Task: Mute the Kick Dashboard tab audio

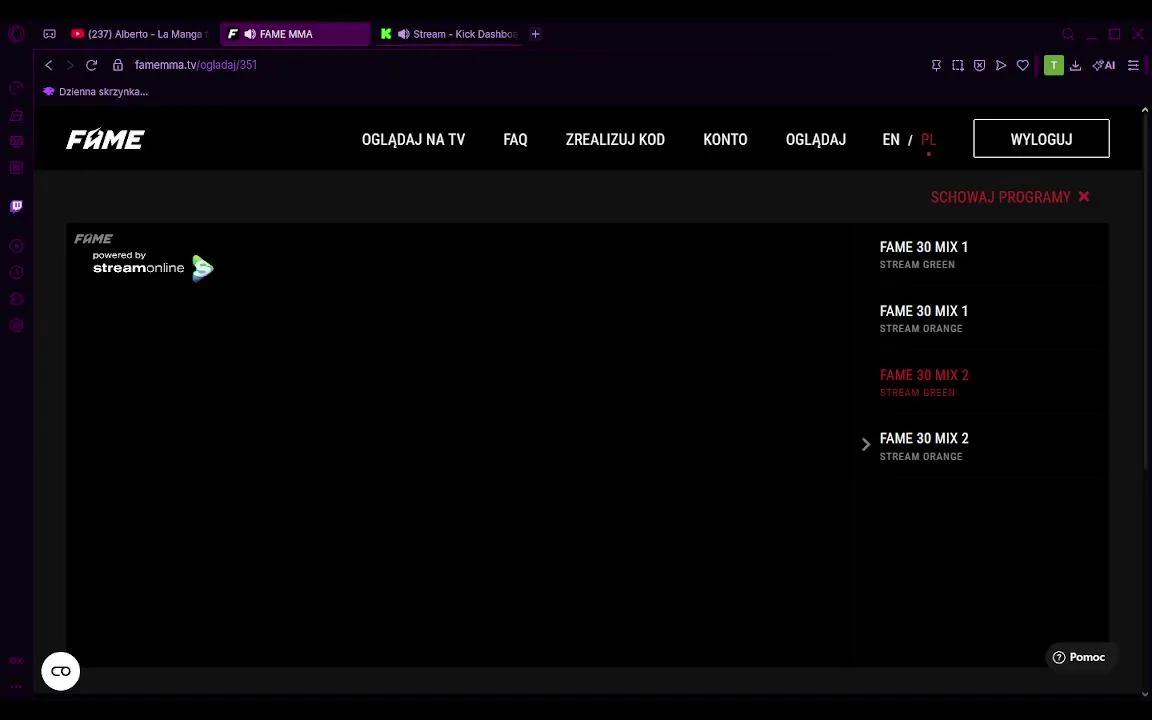Action: pos(403,34)
